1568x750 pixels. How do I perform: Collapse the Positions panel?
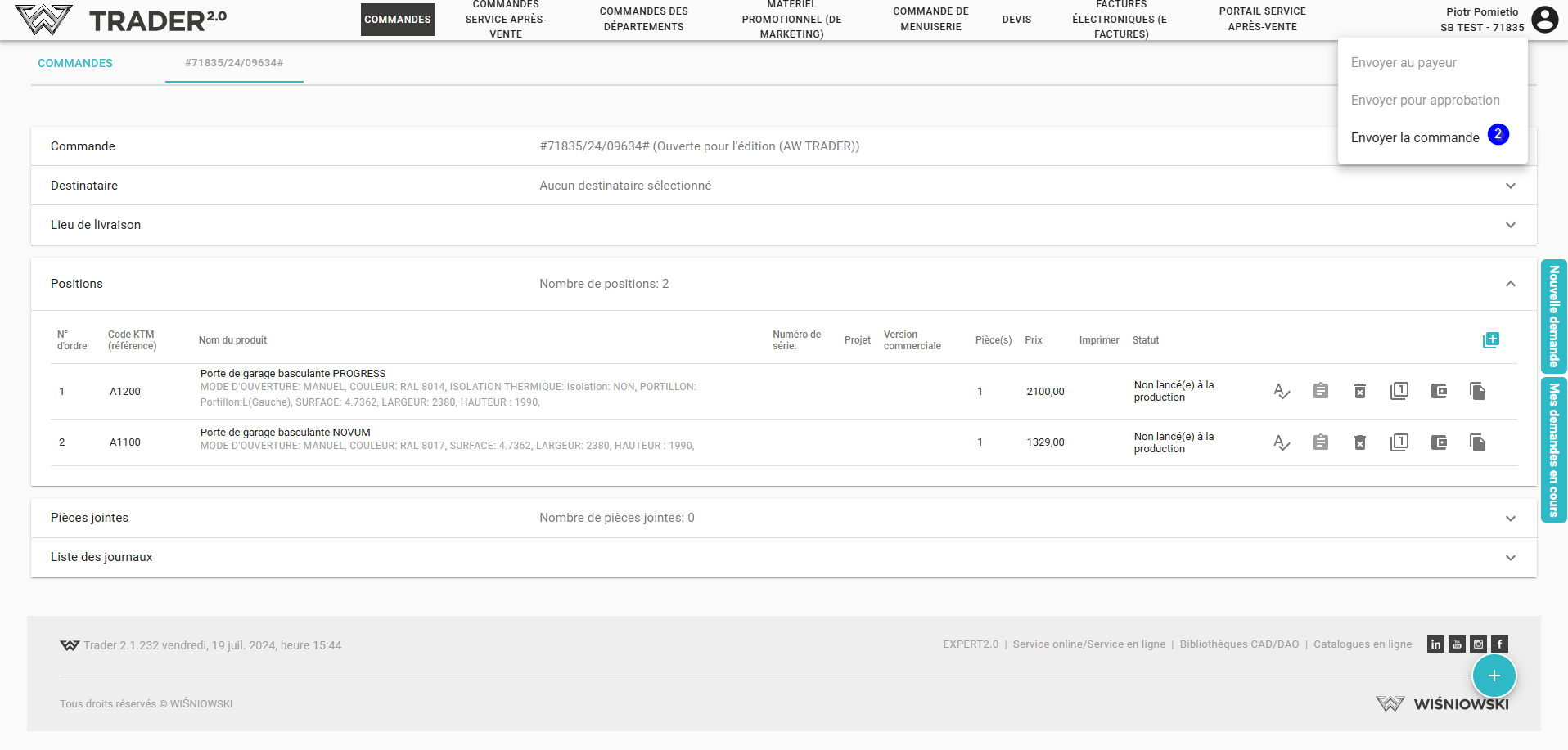[x=1510, y=284]
